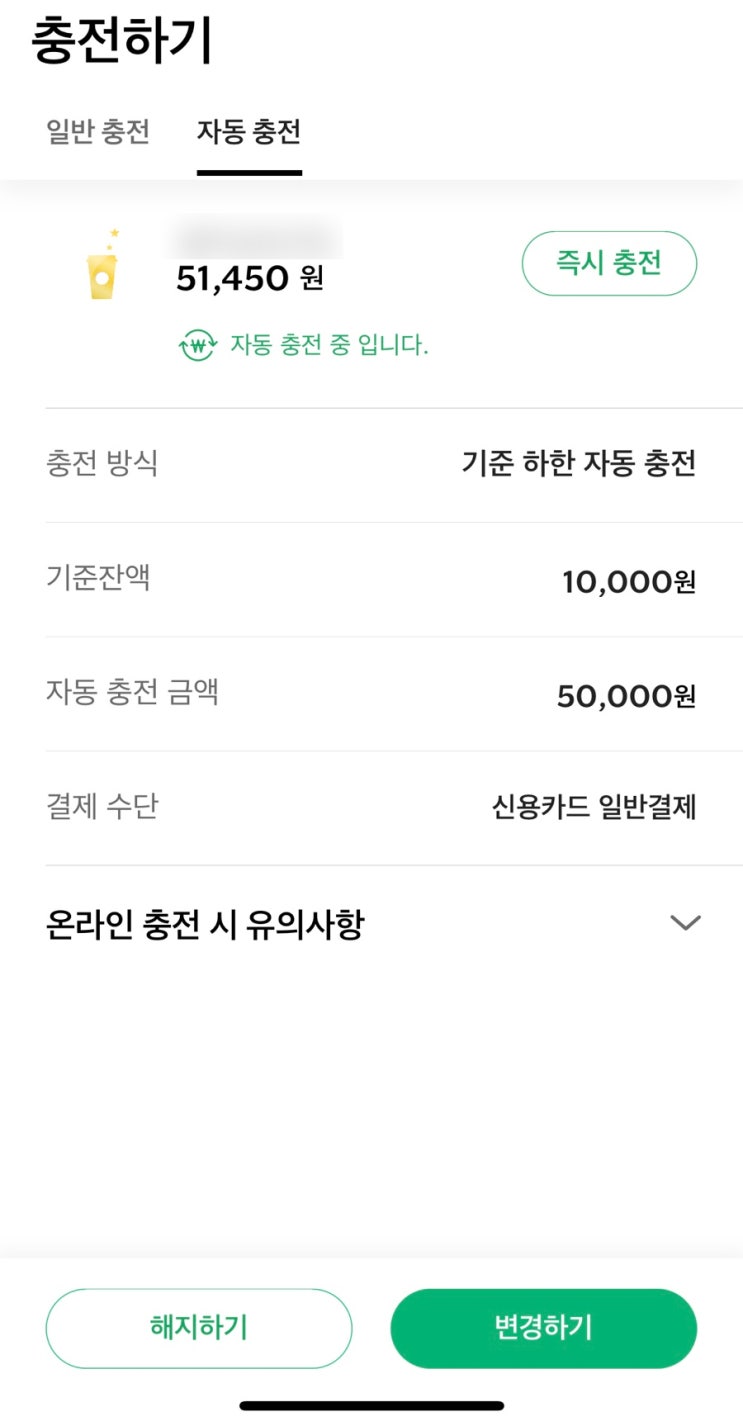Screen dimensions: 743x1426
Task: Tap the 10,000원 threshold balance value
Action: (628, 581)
